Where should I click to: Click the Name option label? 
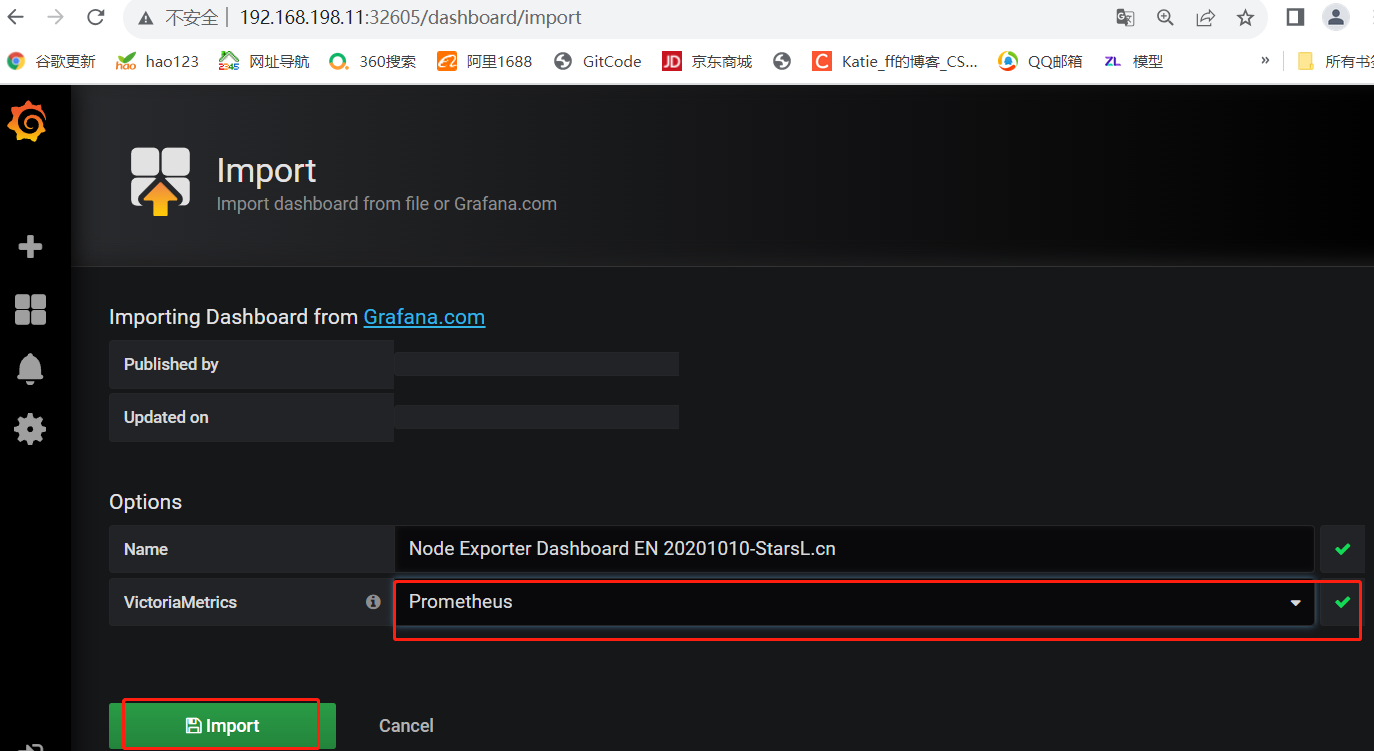(146, 549)
